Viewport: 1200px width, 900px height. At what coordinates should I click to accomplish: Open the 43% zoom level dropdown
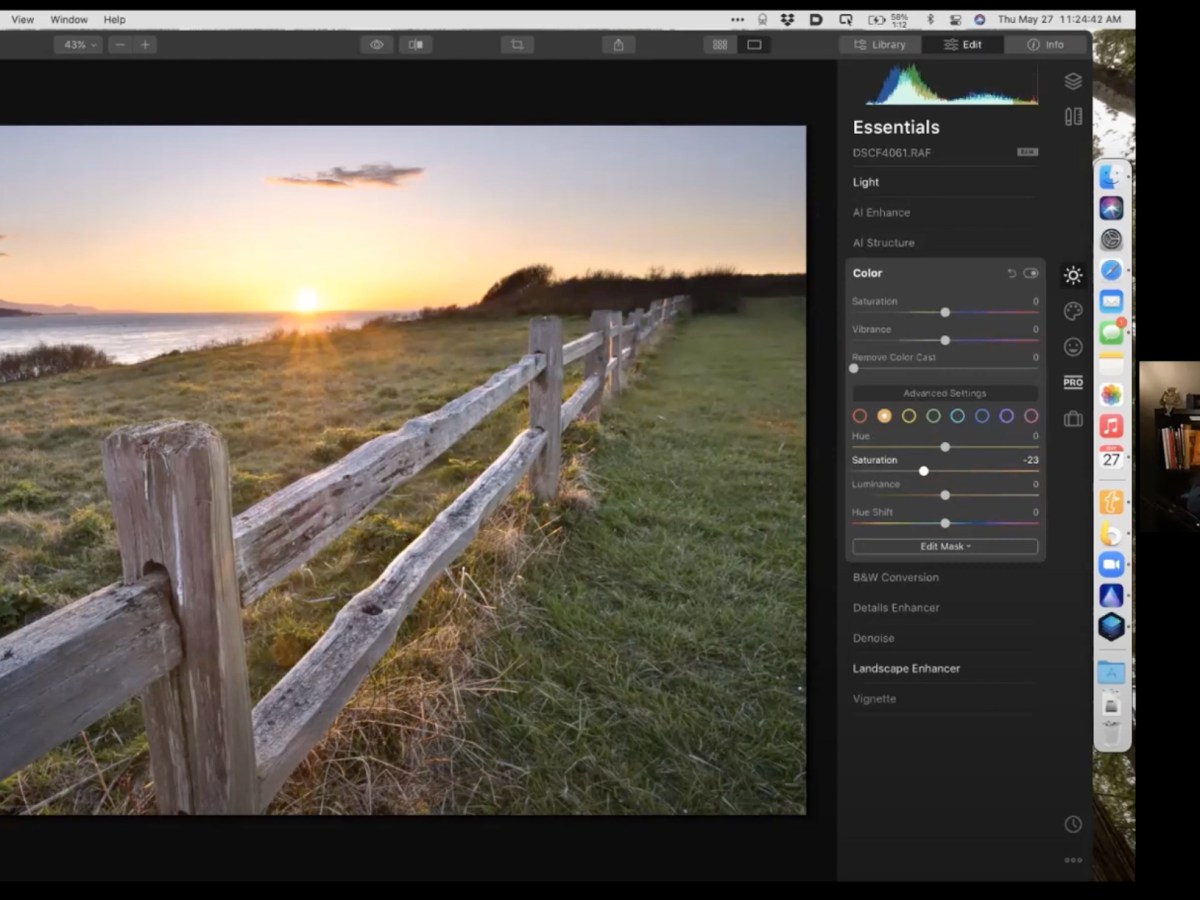tap(78, 45)
